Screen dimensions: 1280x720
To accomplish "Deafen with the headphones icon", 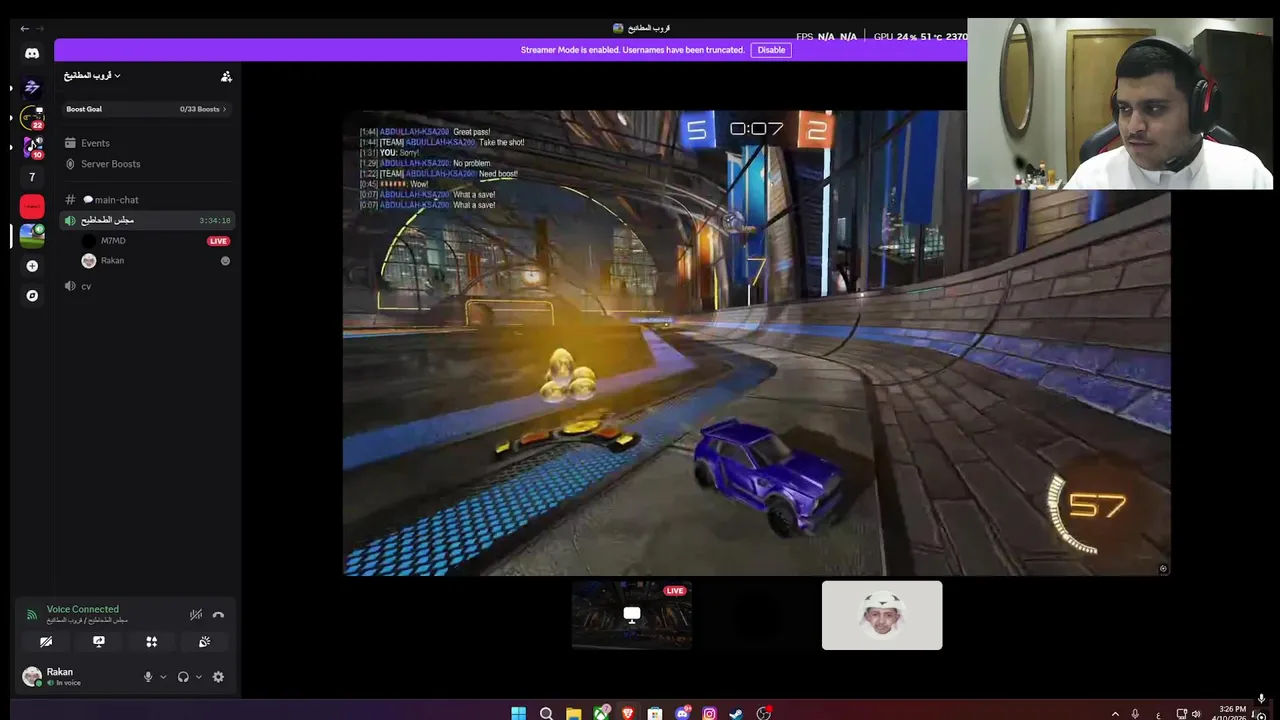I will pyautogui.click(x=183, y=677).
